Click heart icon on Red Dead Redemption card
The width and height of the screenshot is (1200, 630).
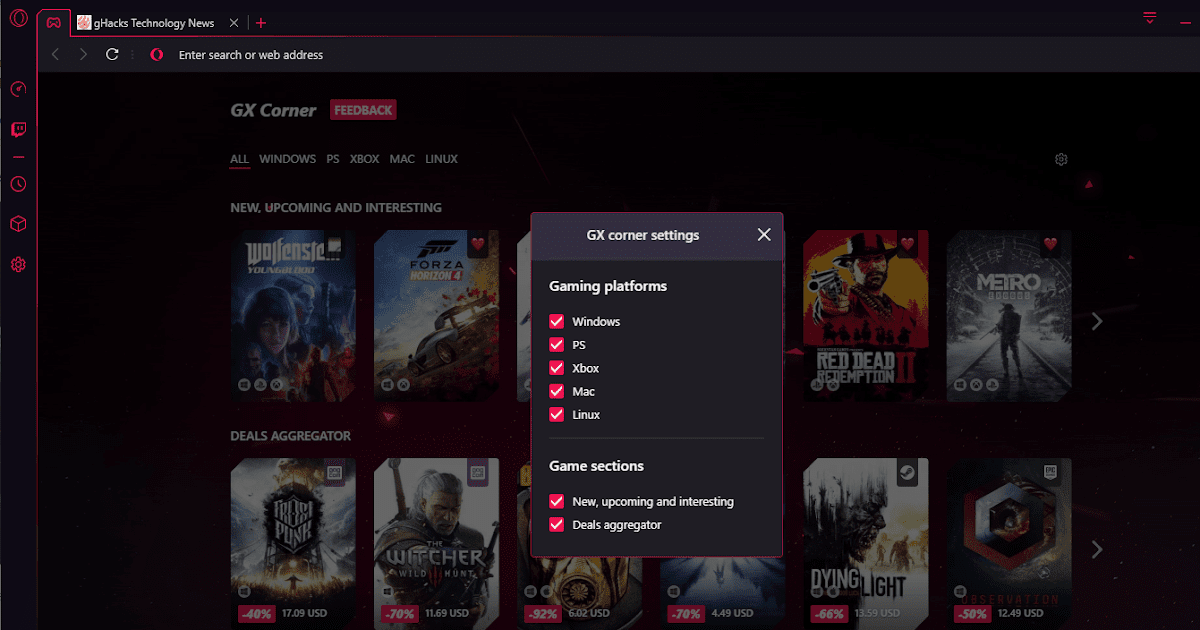click(908, 244)
